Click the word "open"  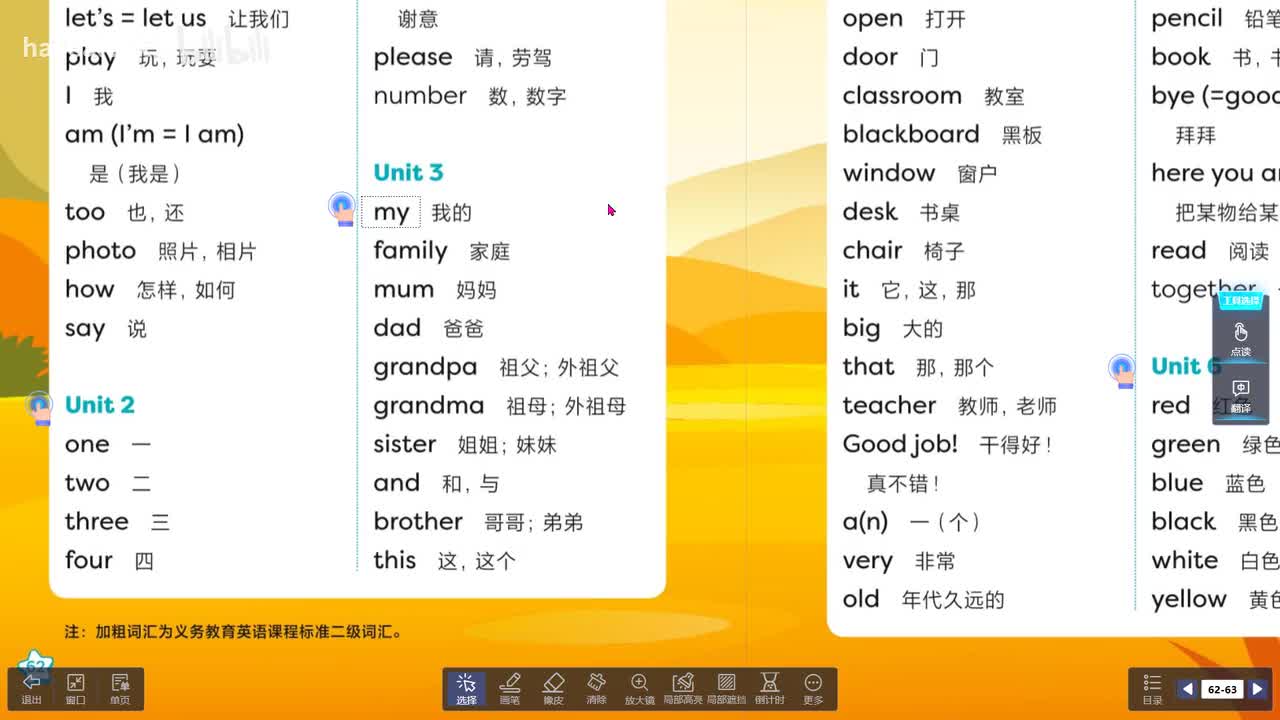[x=873, y=19]
